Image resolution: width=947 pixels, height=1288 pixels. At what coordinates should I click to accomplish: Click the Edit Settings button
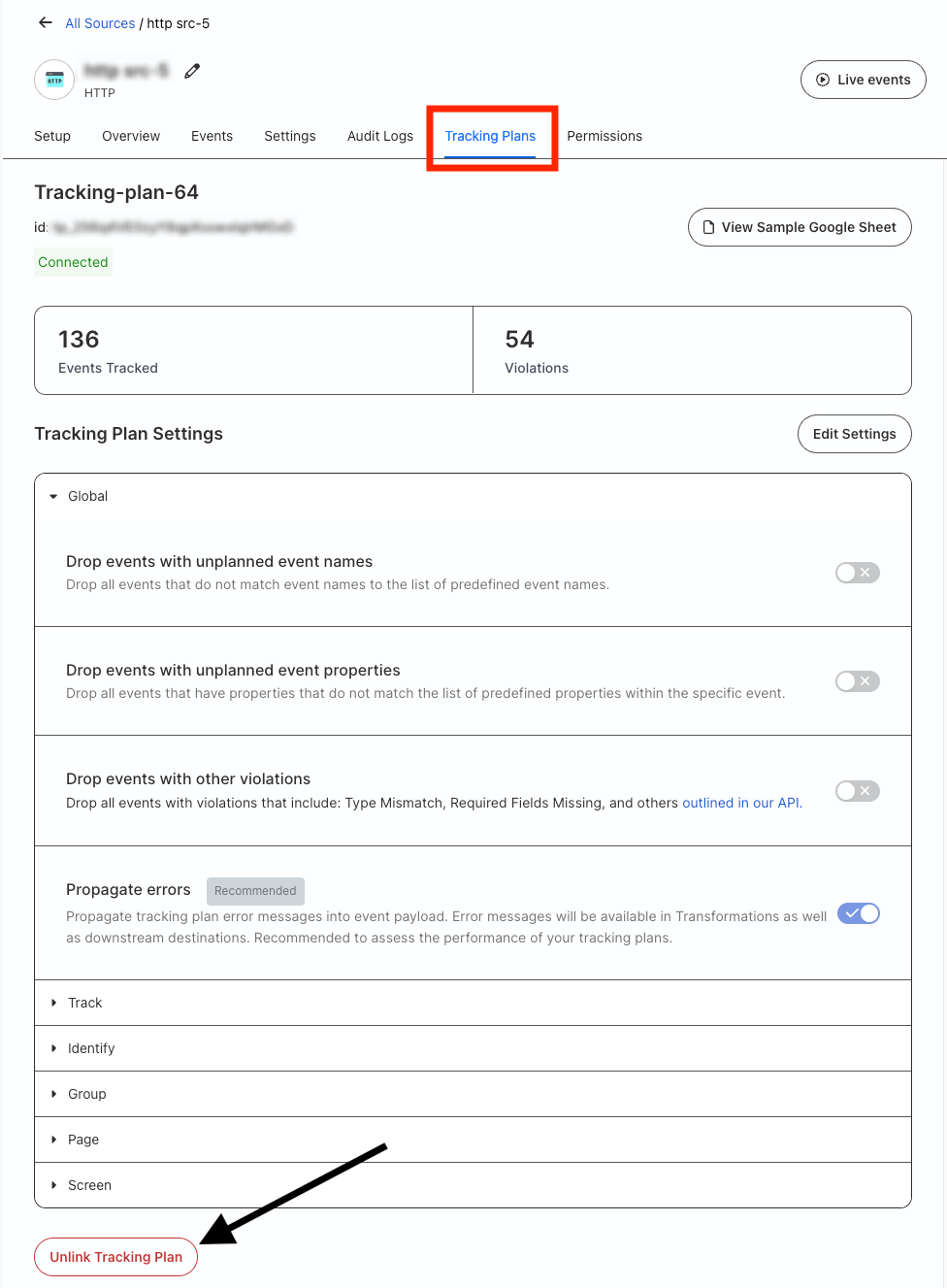[855, 434]
